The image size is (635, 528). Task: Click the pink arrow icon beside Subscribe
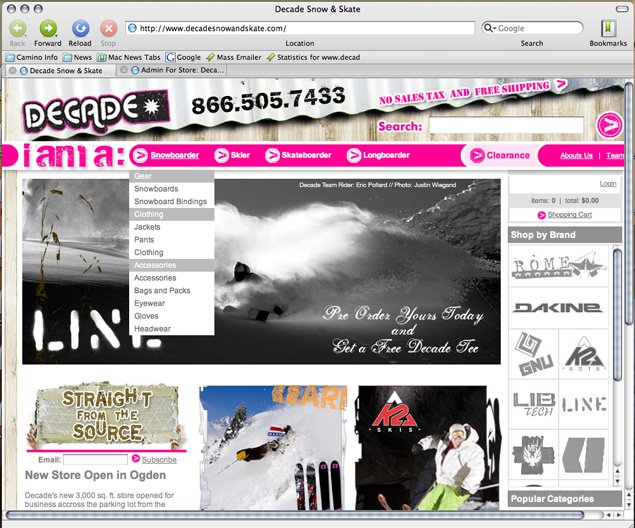coord(136,459)
